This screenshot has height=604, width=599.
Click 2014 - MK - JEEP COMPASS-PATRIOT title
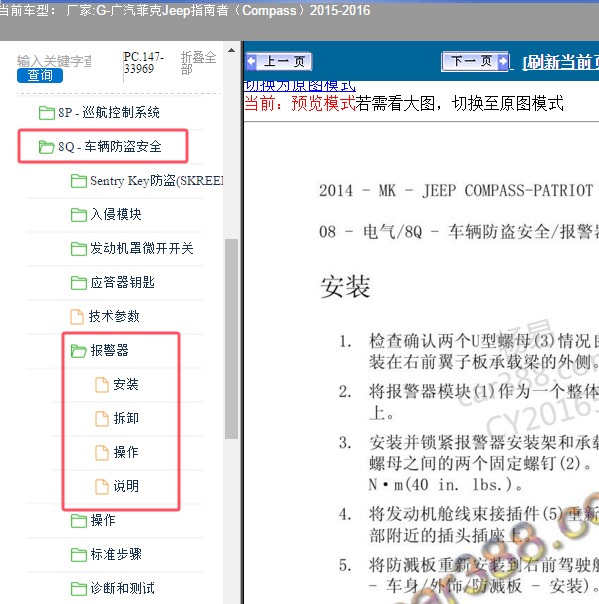point(456,191)
